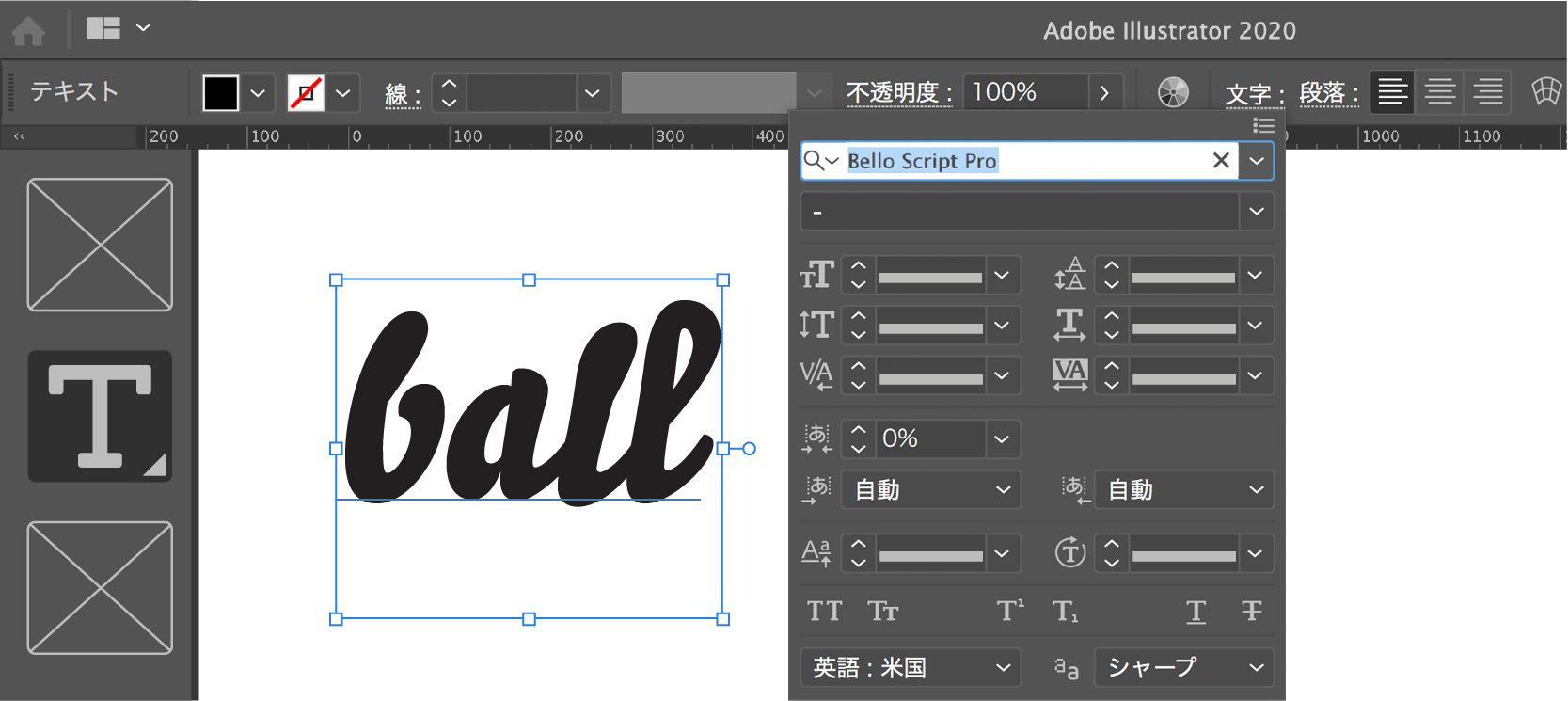Expand the opacity slider arrow
Viewport: 1568px width, 701px height.
(1105, 93)
